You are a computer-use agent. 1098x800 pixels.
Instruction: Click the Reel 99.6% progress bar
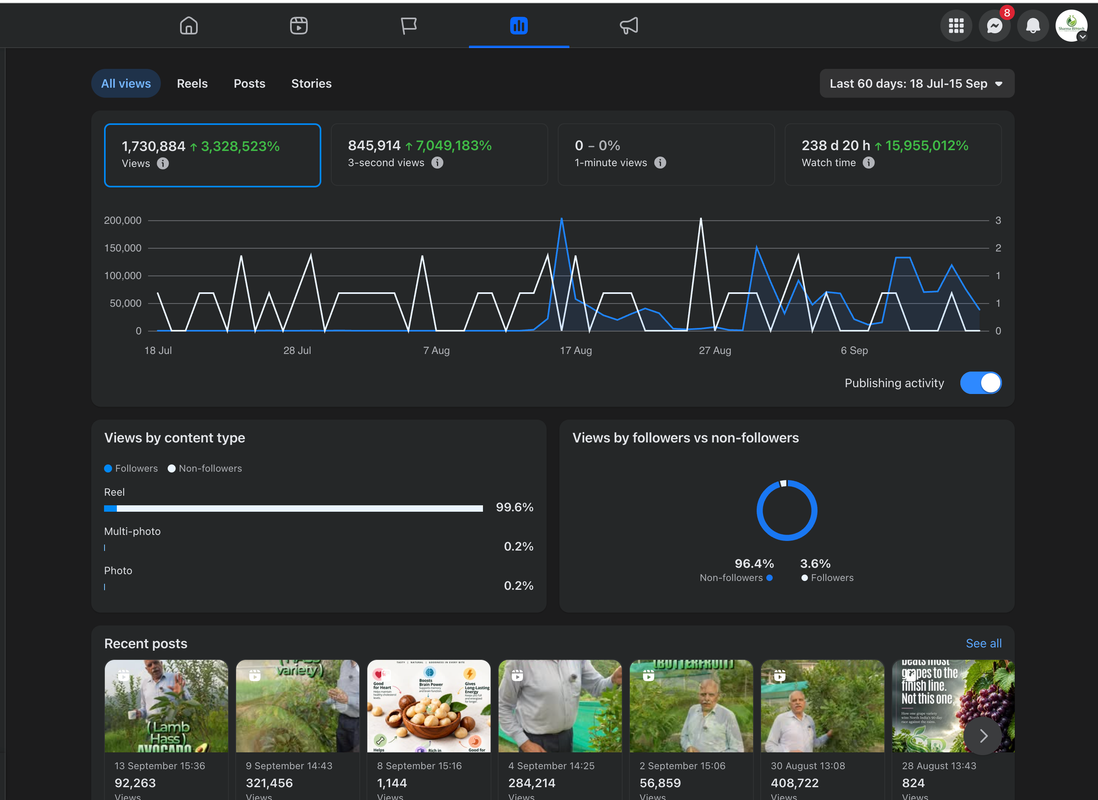tap(293, 509)
